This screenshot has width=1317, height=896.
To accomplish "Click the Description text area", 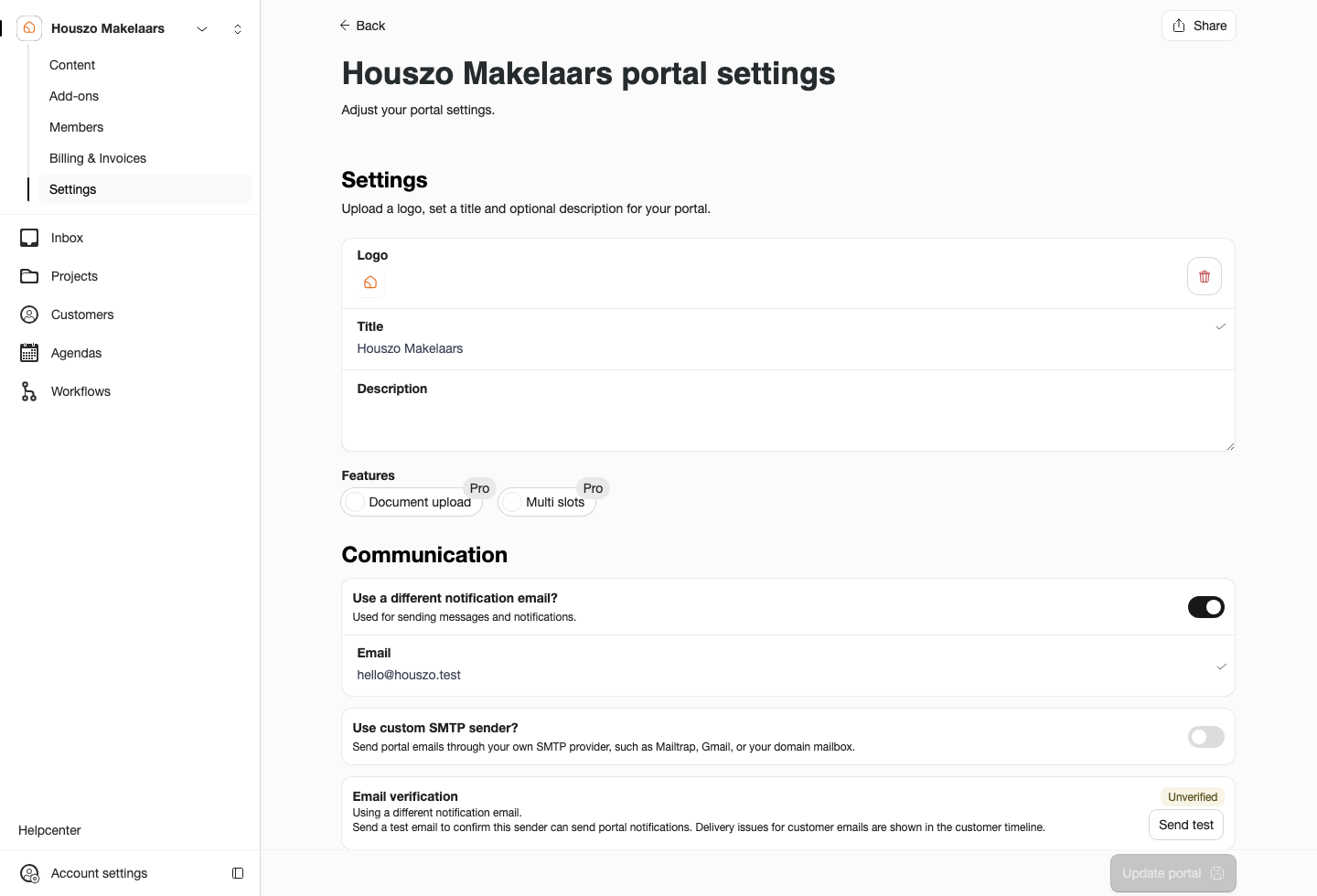I will tap(788, 411).
